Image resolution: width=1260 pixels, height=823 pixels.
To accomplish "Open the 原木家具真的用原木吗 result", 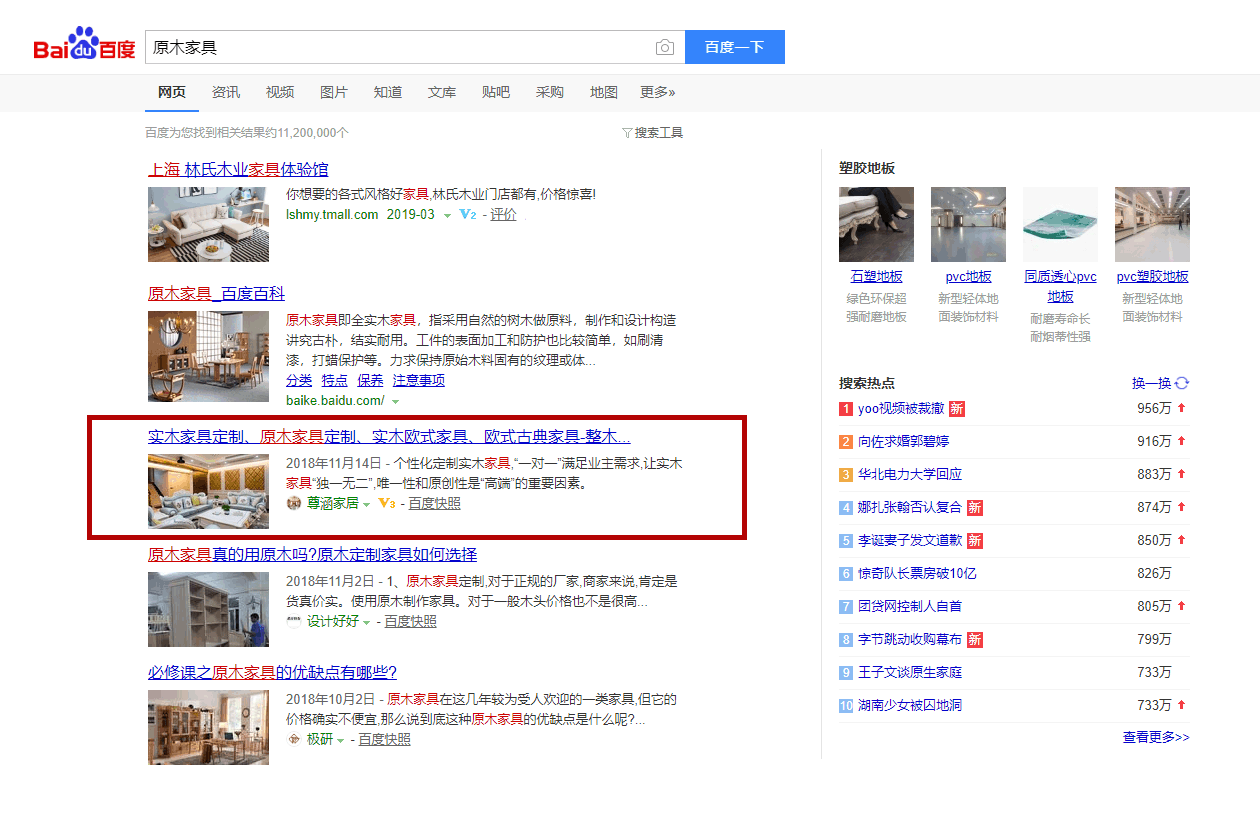I will 312,554.
